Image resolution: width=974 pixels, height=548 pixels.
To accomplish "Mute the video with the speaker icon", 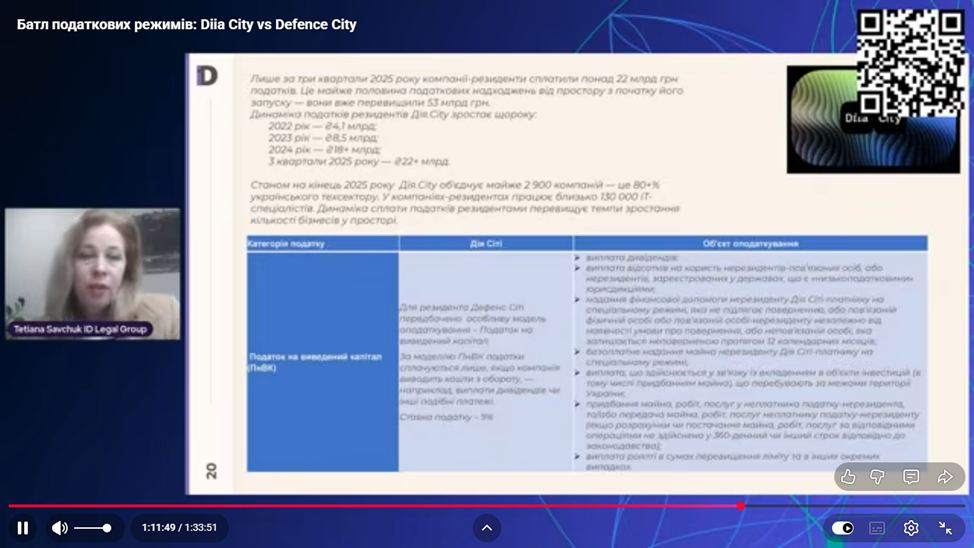I will coord(60,528).
